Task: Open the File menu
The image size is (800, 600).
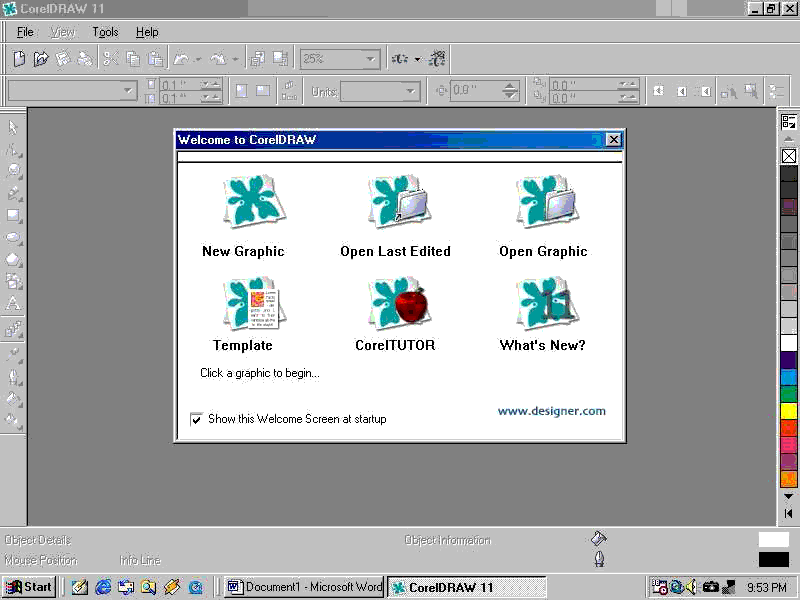Action: 25,32
